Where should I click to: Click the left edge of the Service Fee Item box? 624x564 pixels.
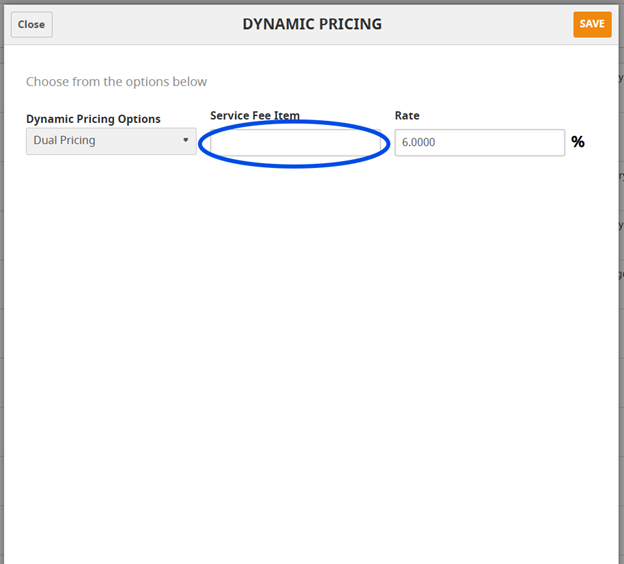[x=216, y=144]
